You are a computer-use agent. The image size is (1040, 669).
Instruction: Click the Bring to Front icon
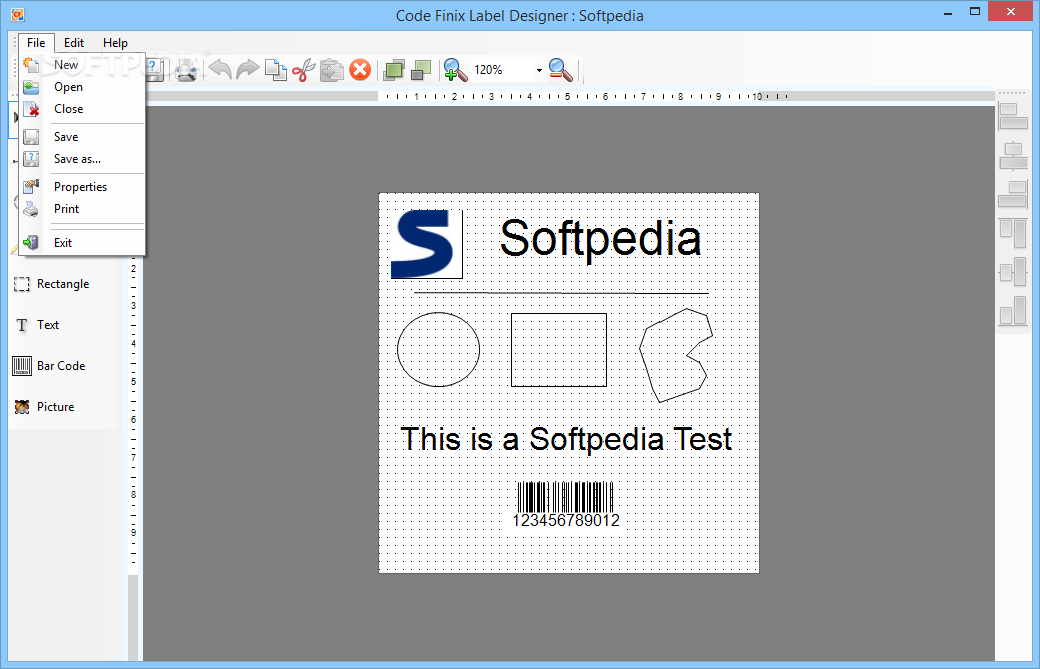[393, 70]
